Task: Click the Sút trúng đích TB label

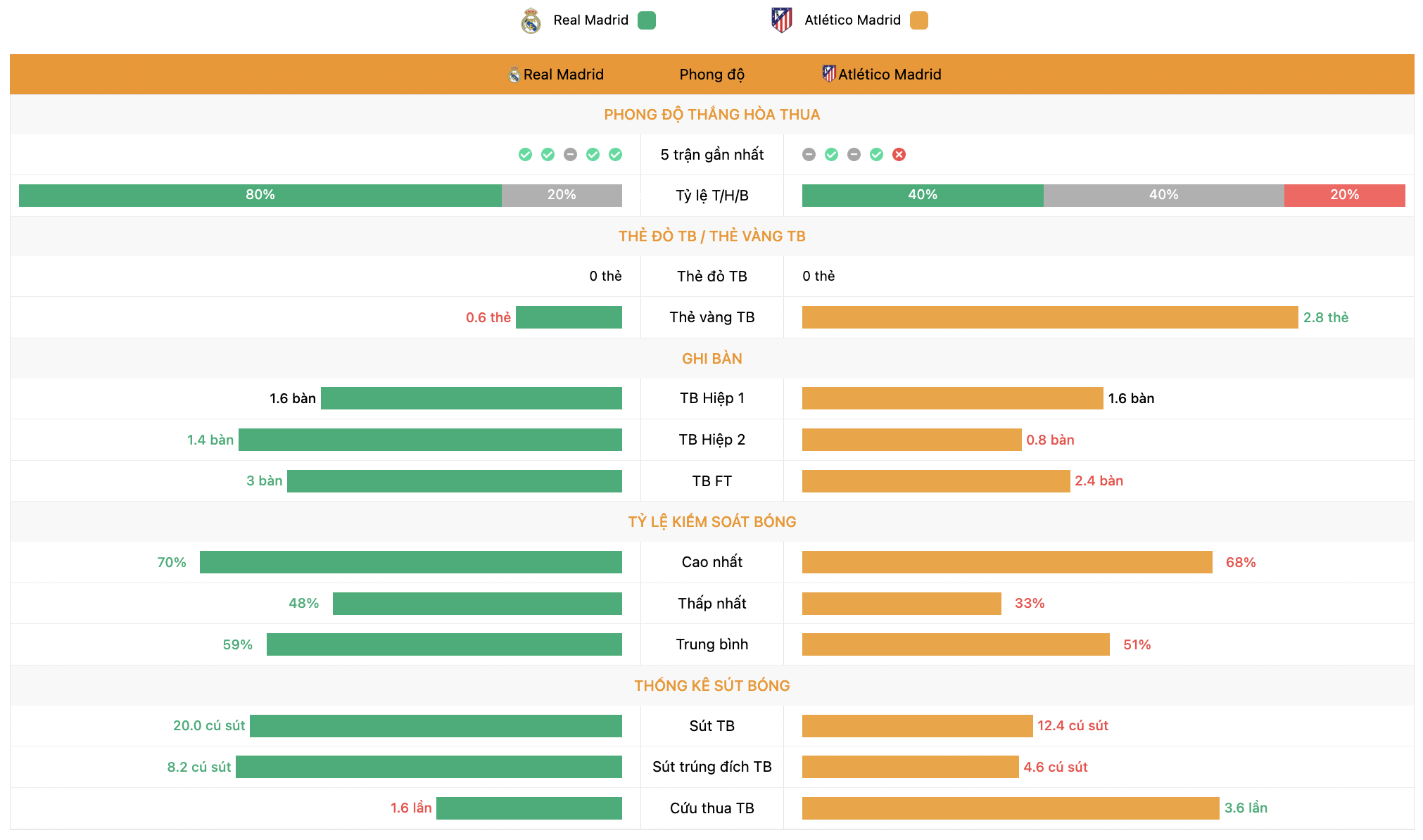Action: click(x=711, y=767)
